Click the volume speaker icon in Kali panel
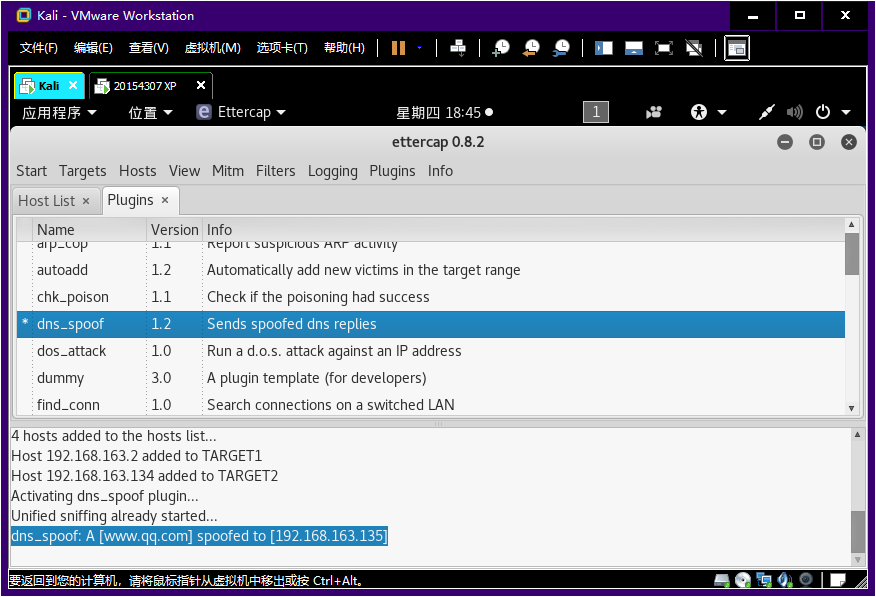Screen dimensions: 876x597 [795, 112]
